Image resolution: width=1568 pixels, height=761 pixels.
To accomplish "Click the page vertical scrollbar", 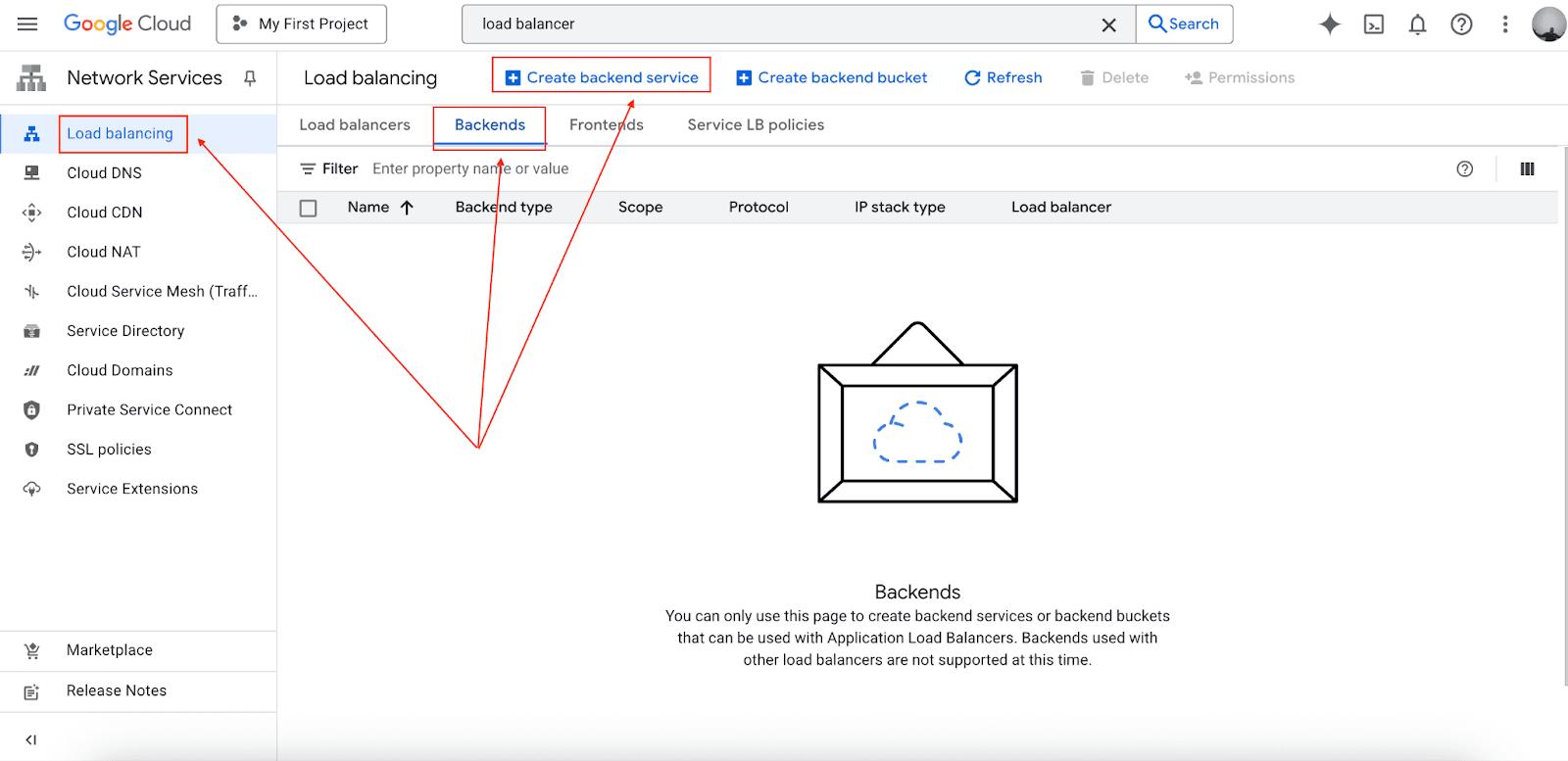I will click(x=1564, y=415).
